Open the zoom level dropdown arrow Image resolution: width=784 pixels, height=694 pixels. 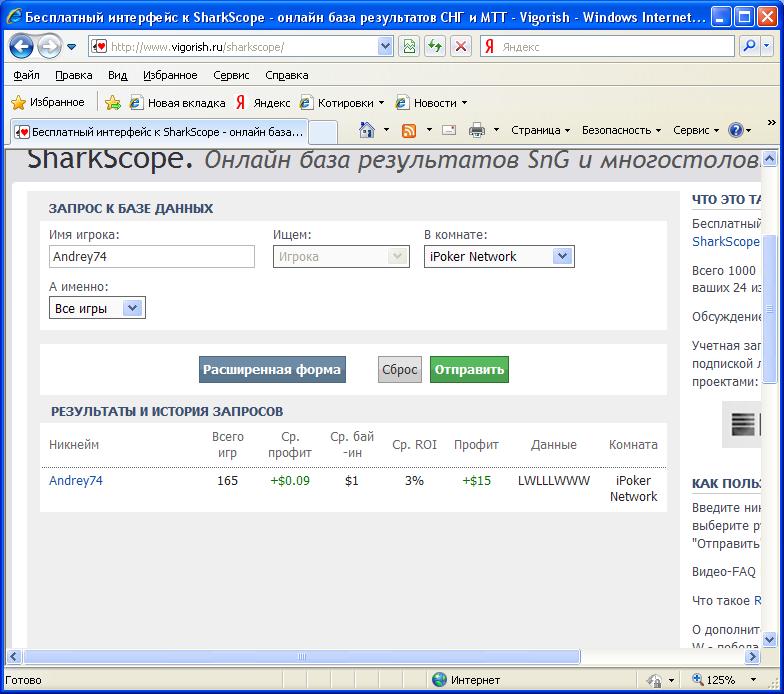point(753,680)
